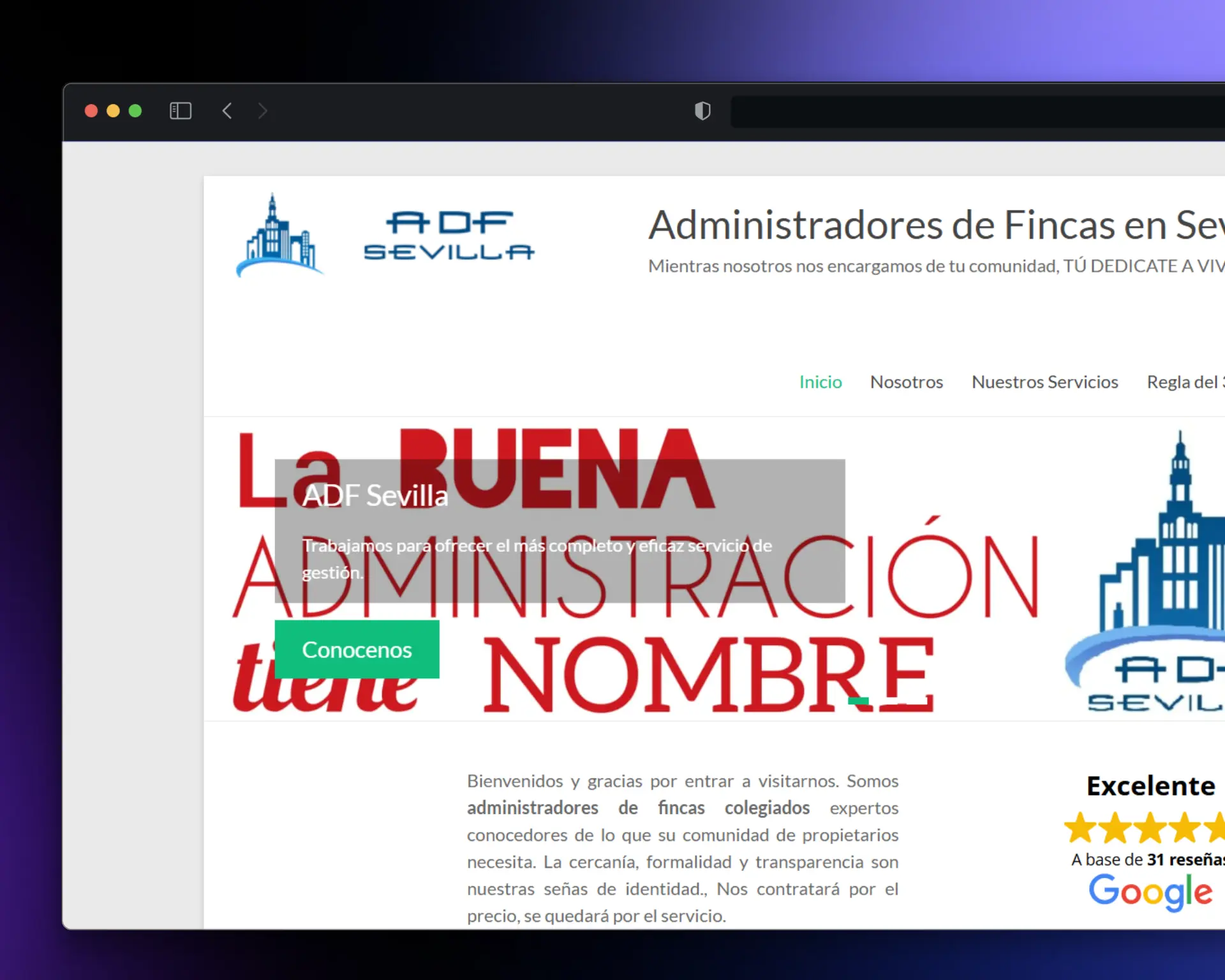Select the Inicio menu item
Screen dimensions: 1225x980
click(x=820, y=382)
